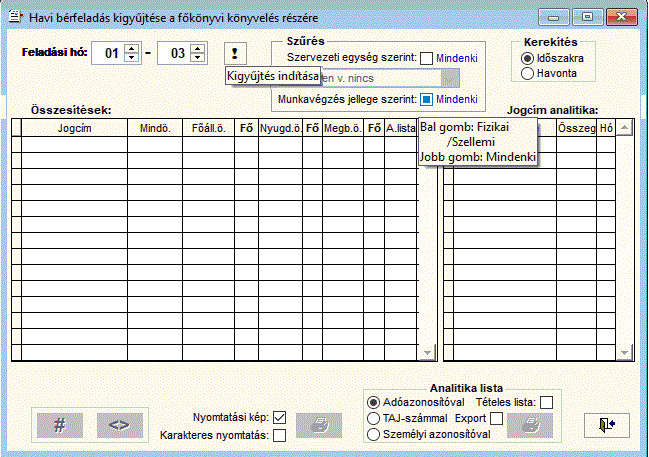Click the exit door icon button

click(606, 424)
